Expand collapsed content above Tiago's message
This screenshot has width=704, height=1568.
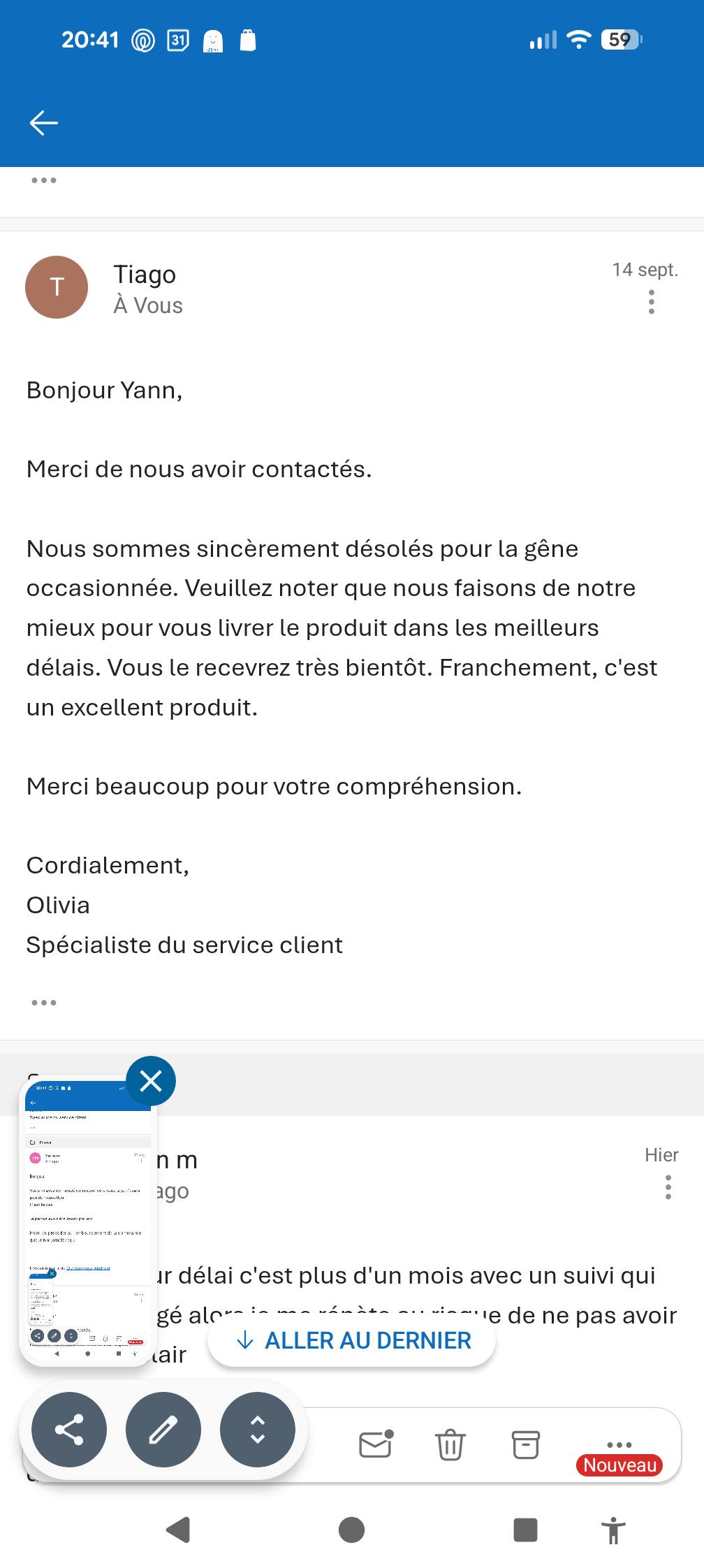tap(43, 180)
